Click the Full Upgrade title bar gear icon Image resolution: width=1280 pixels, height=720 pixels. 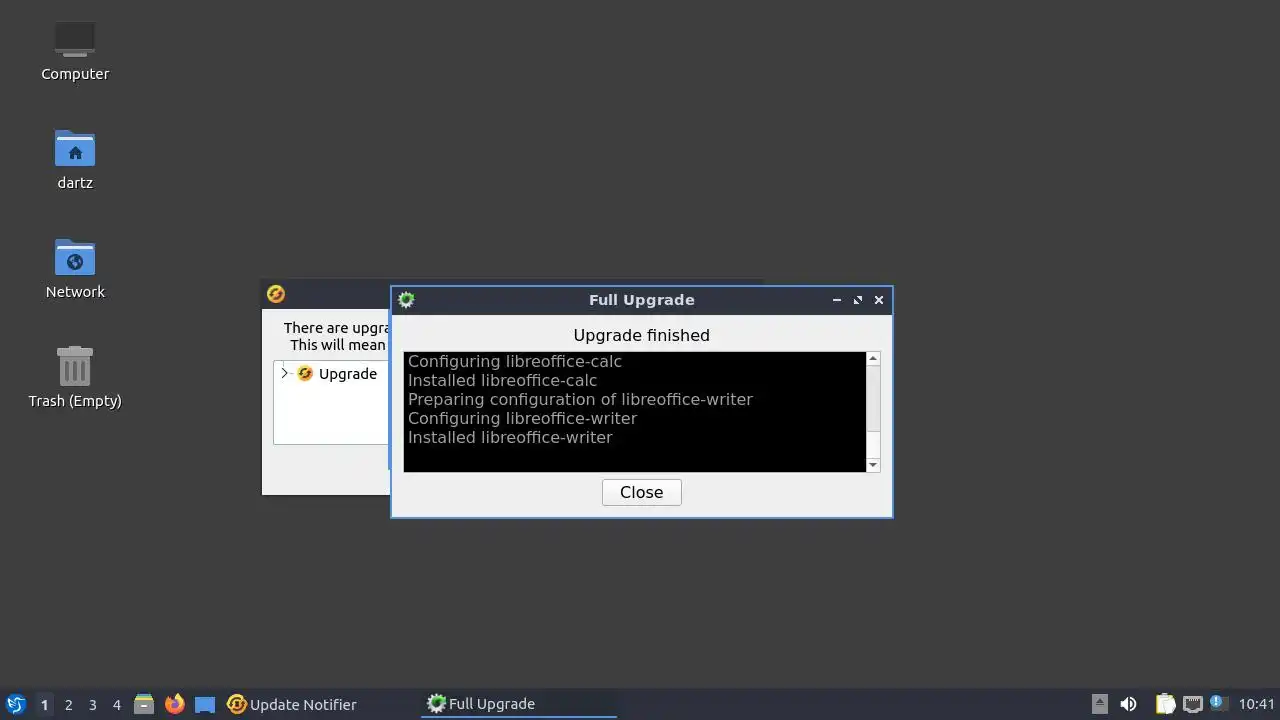[406, 300]
